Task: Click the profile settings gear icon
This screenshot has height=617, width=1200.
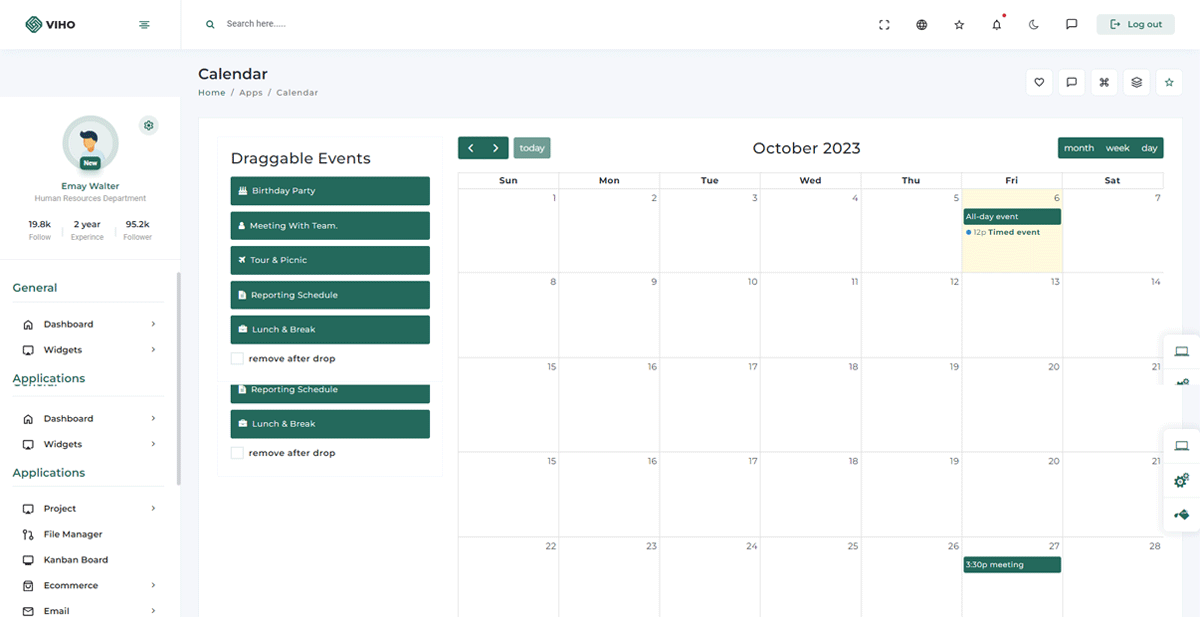Action: [x=149, y=126]
